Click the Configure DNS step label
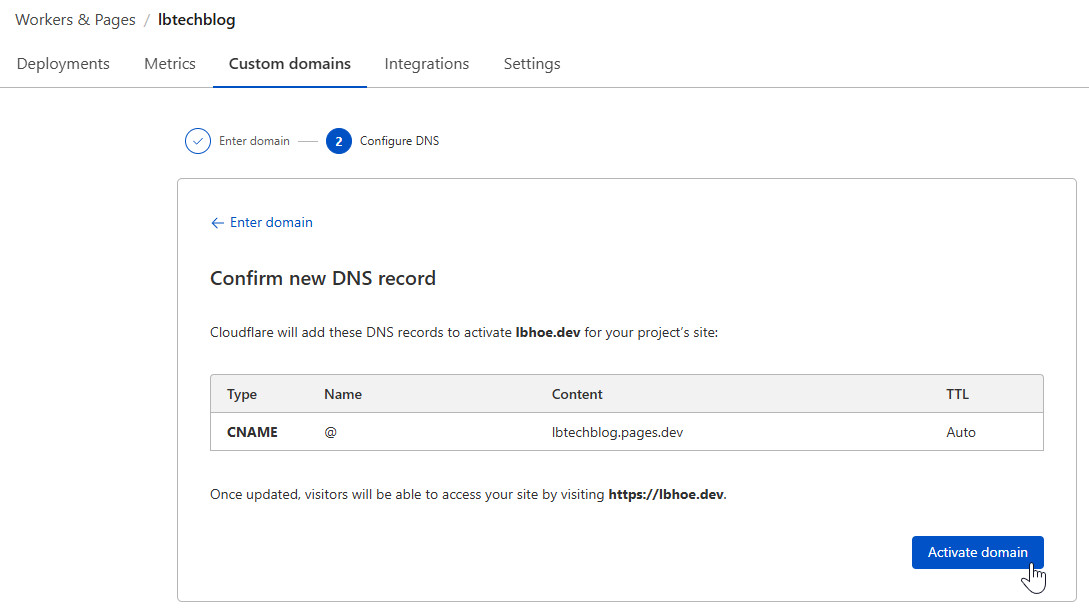Viewport: 1089px width, 613px height. click(399, 141)
